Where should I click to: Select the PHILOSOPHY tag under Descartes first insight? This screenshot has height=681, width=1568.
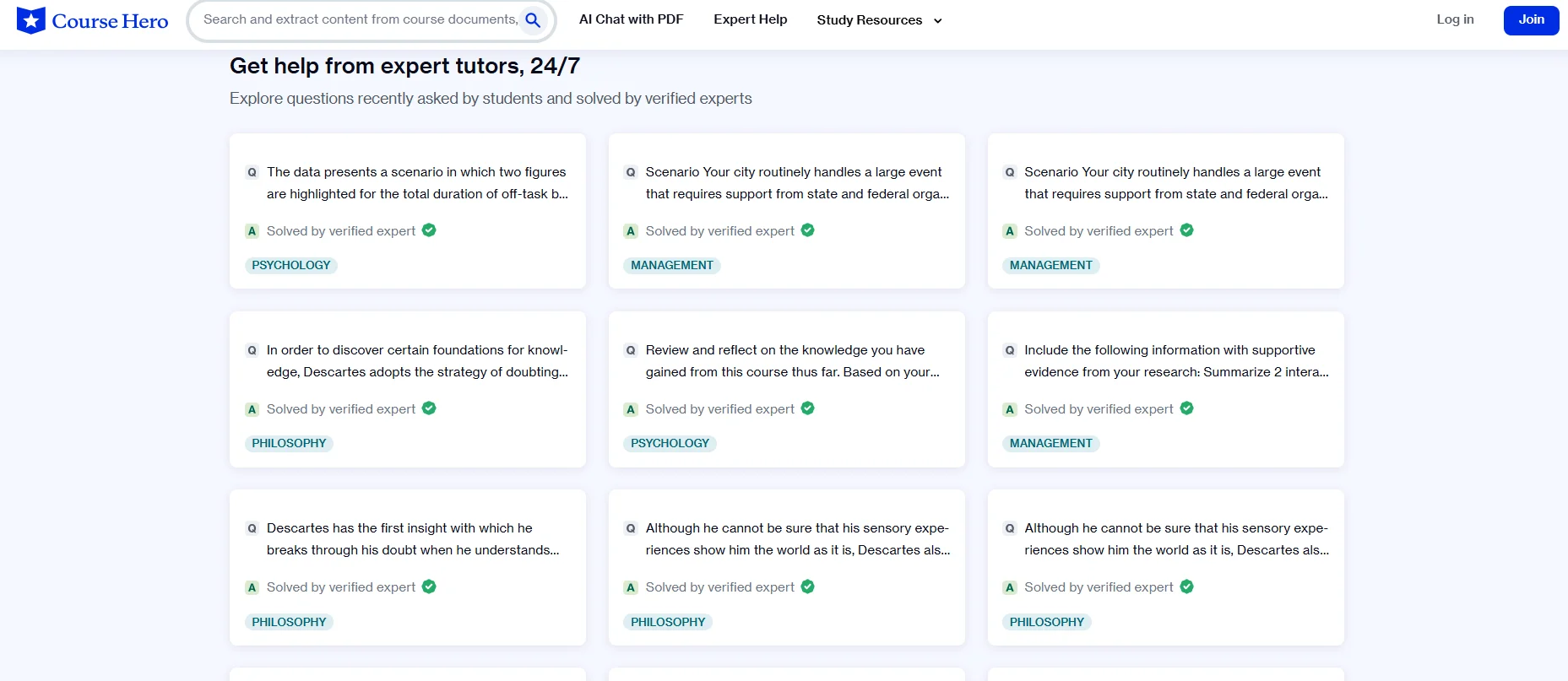[x=289, y=622]
